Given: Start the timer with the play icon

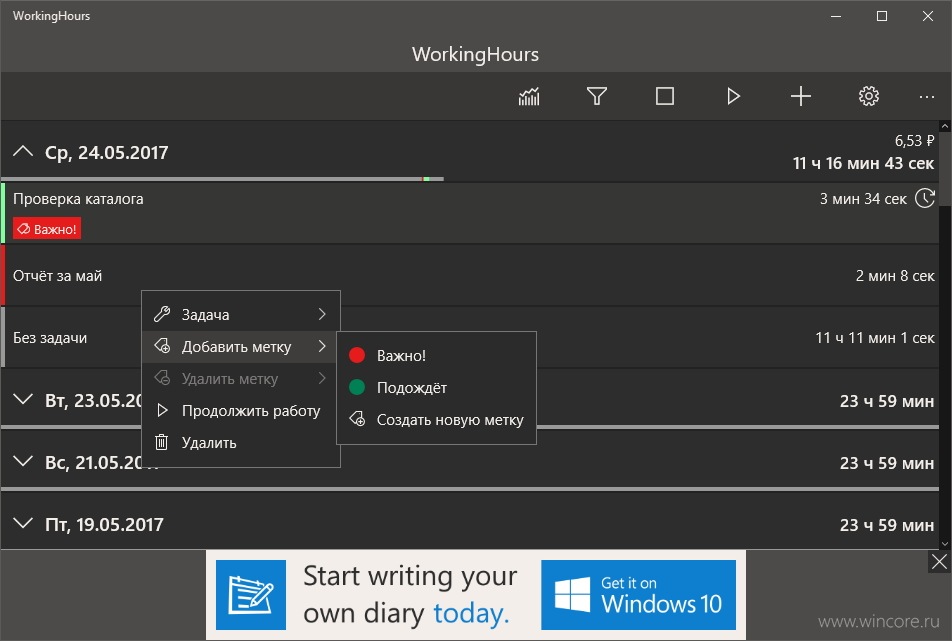Looking at the screenshot, I should pos(733,96).
